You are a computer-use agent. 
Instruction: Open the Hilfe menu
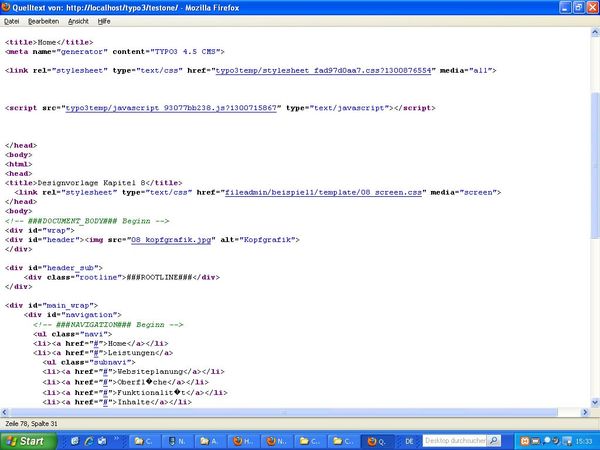(x=104, y=21)
